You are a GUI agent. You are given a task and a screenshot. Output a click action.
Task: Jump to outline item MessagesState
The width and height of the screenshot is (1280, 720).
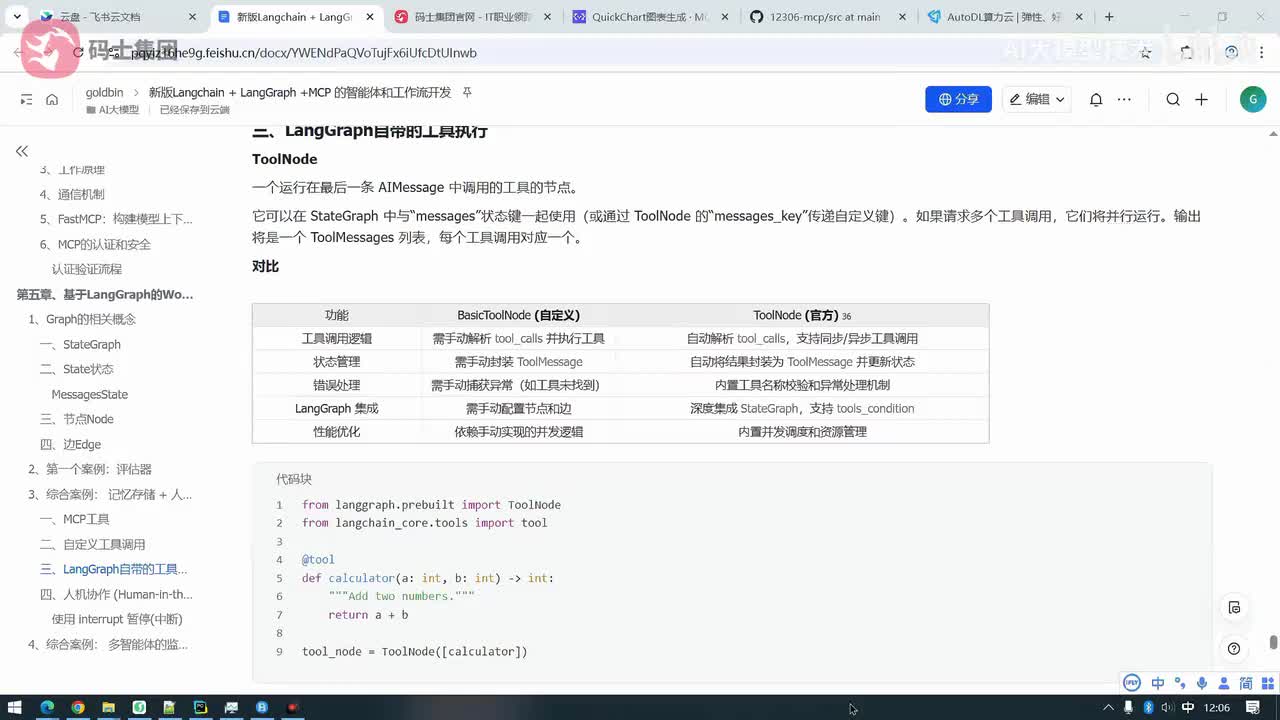point(90,394)
